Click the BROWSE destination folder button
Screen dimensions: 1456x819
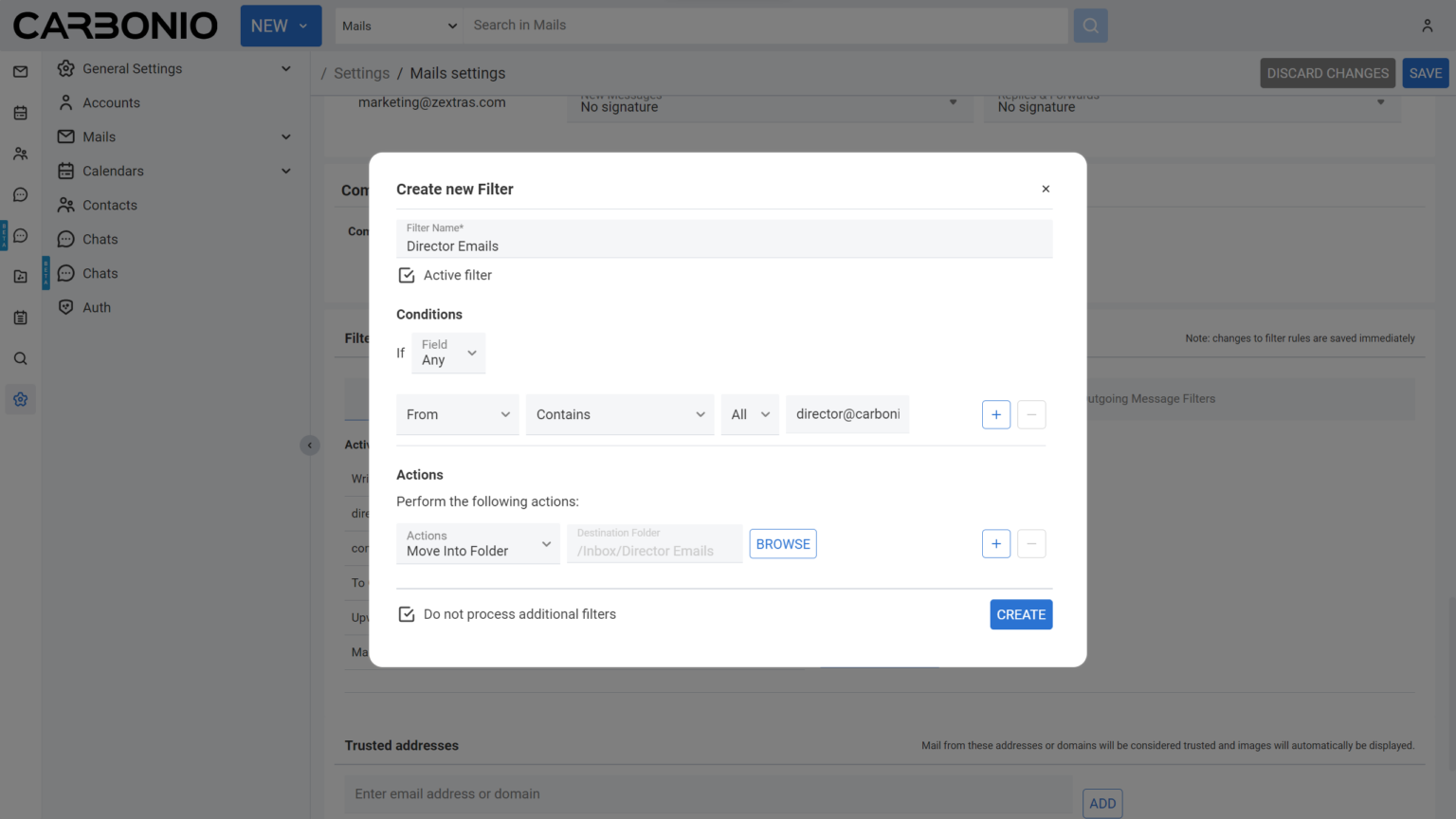tap(782, 543)
